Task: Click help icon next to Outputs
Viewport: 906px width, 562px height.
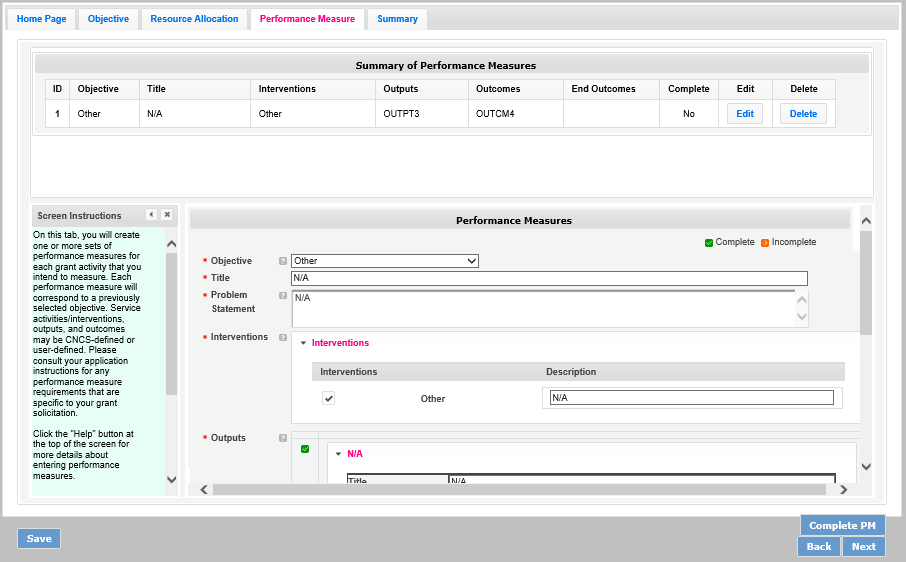Action: pyautogui.click(x=283, y=438)
